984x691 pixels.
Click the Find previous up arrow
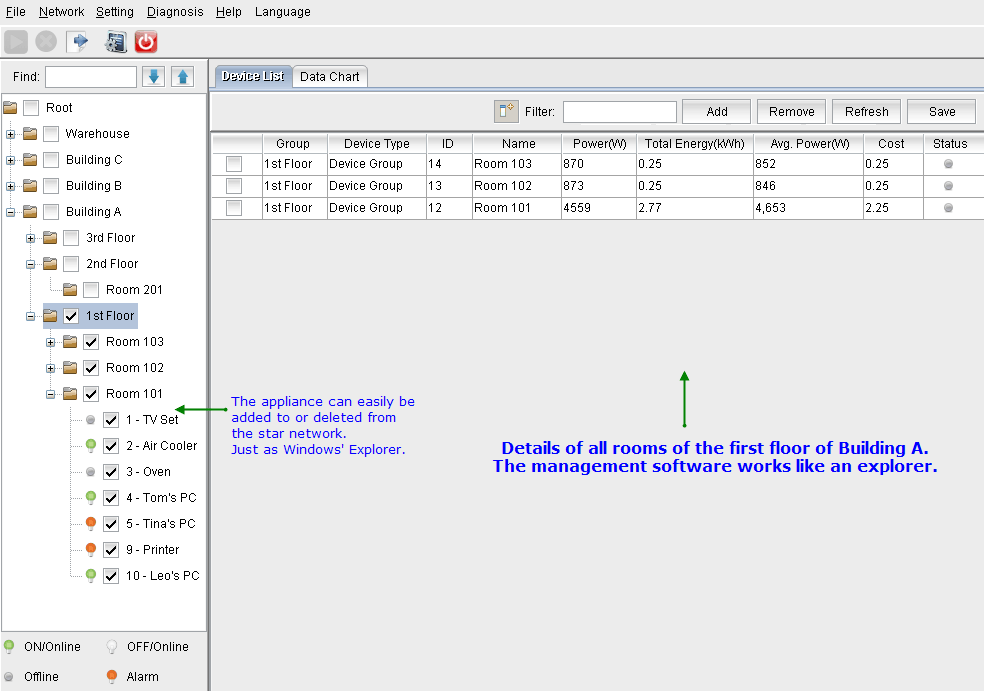183,77
